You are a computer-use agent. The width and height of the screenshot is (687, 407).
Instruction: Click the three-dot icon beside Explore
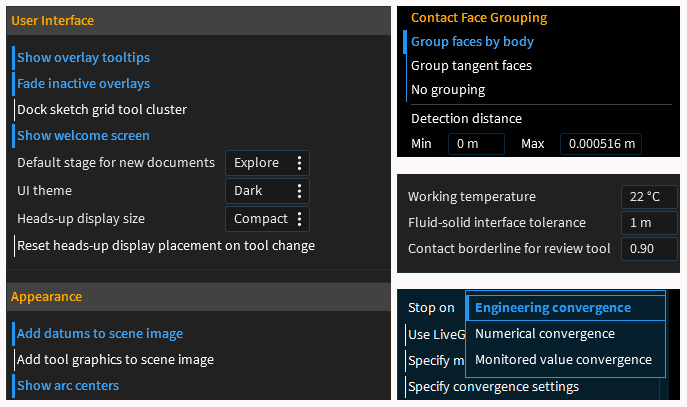(x=299, y=163)
